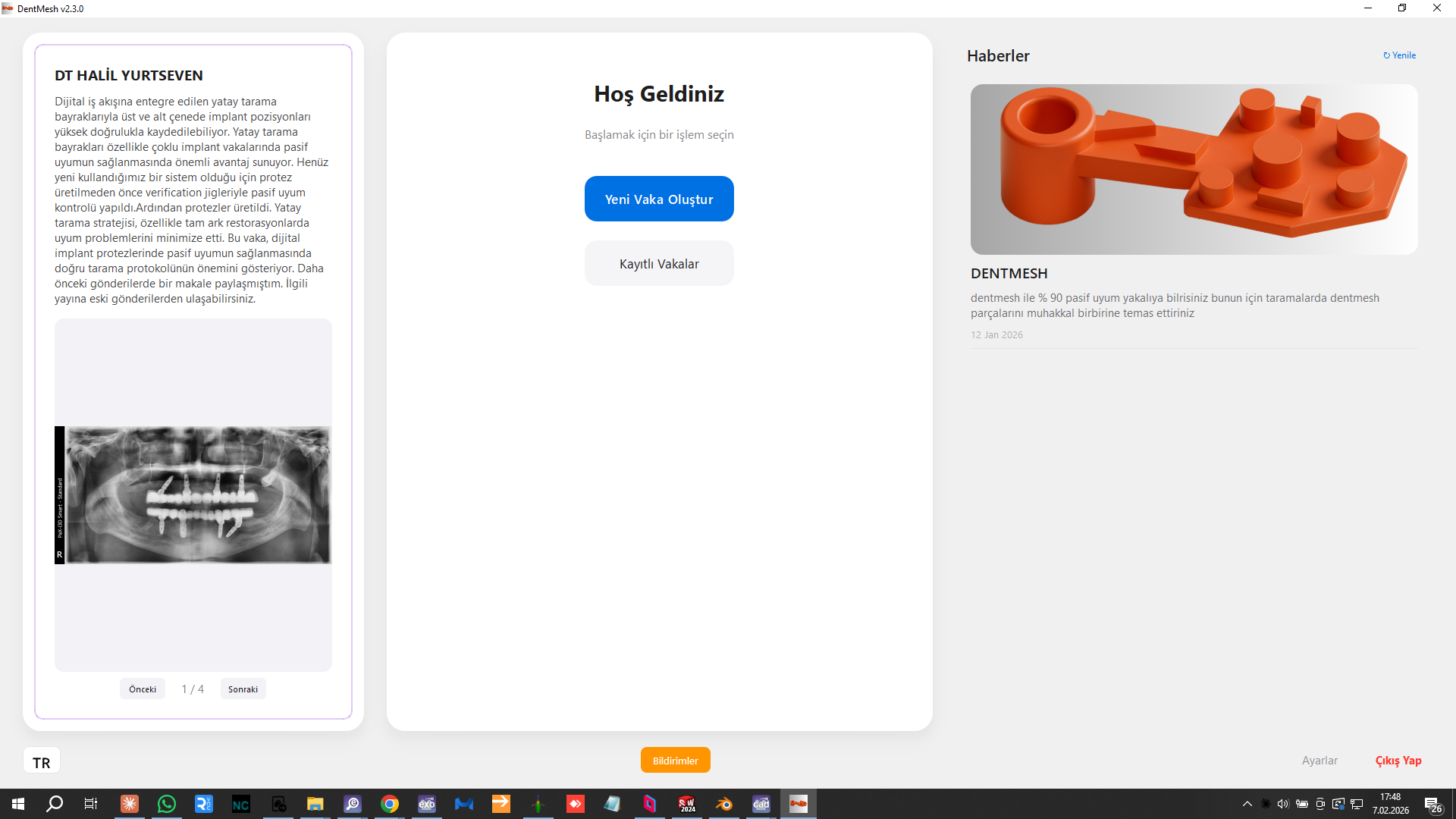This screenshot has width=1456, height=819.
Task: Open the orange DentMesh part news image
Action: [x=1194, y=169]
